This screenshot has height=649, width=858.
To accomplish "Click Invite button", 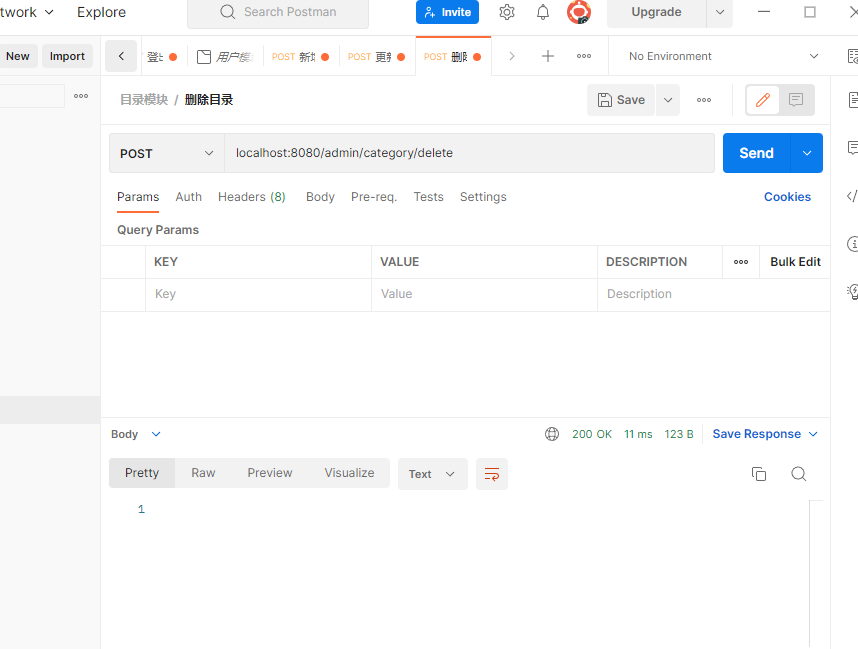I will [x=447, y=12].
